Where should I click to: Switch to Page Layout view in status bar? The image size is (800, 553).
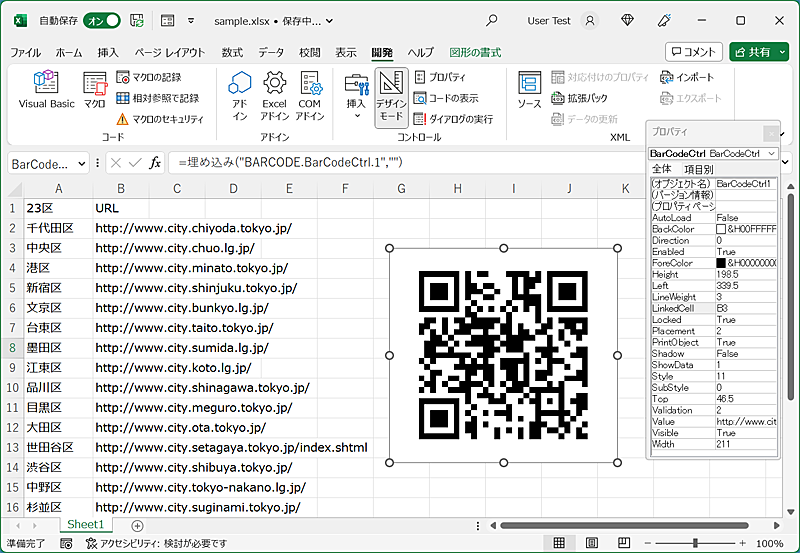click(x=592, y=542)
